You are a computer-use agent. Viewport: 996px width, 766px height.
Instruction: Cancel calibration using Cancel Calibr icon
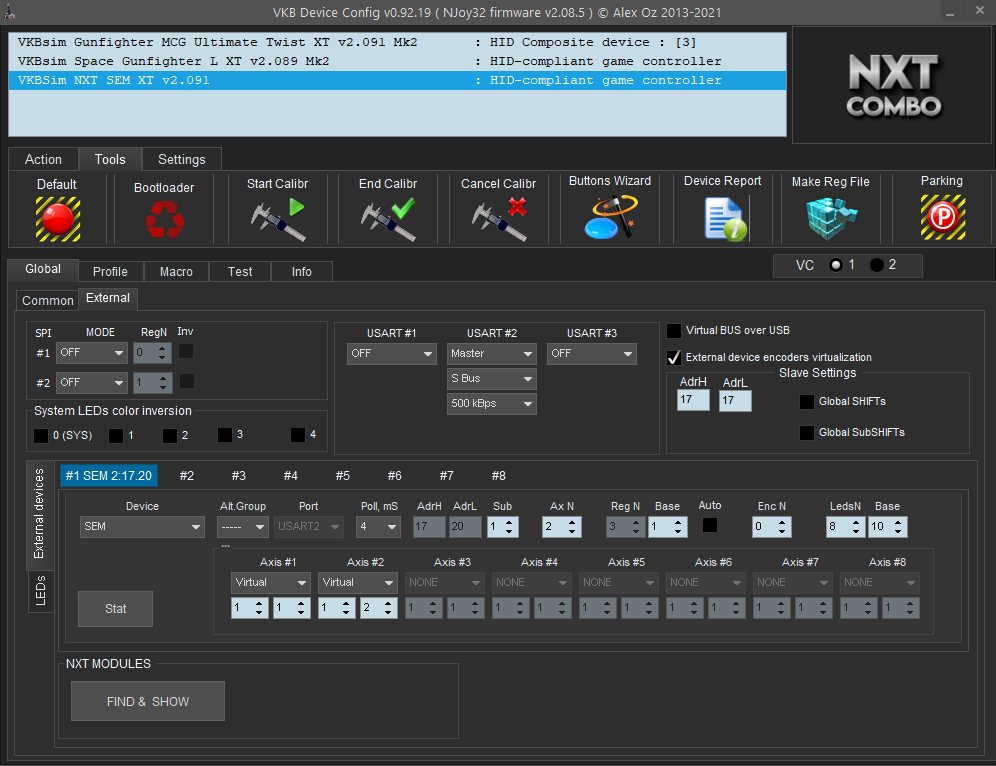[x=498, y=219]
